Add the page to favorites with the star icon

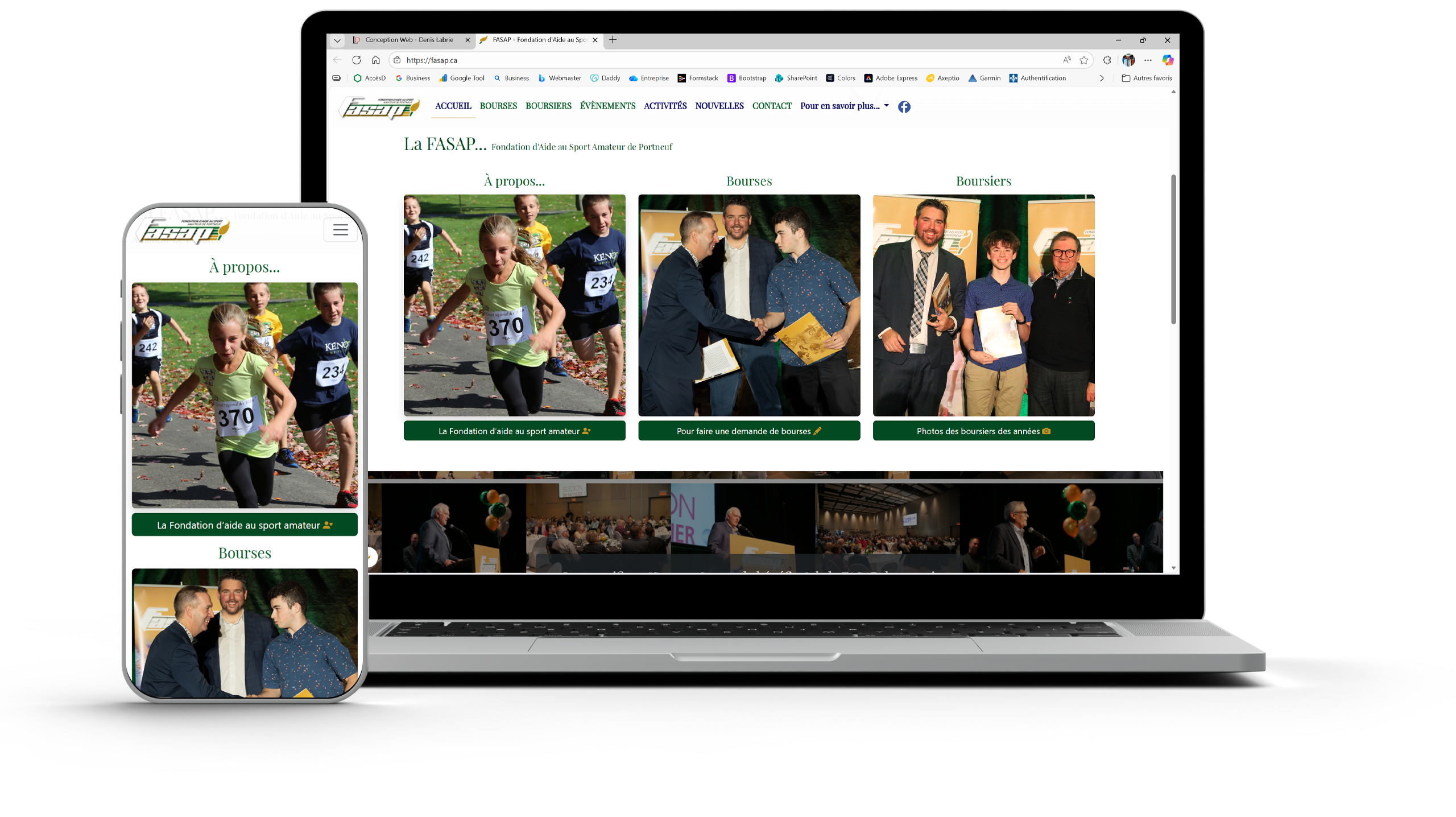coord(1084,60)
